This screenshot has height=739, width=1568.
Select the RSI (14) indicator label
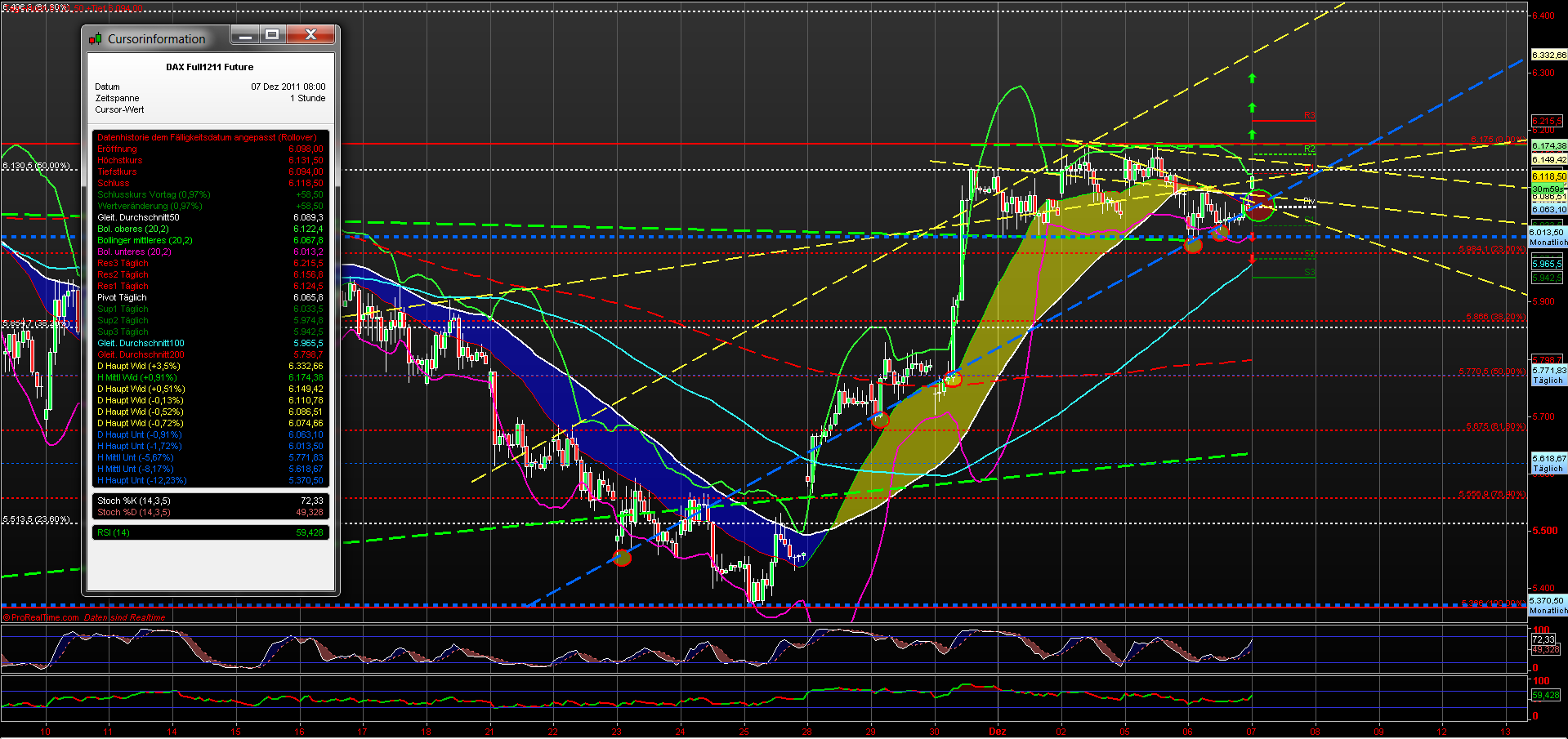pyautogui.click(x=111, y=532)
